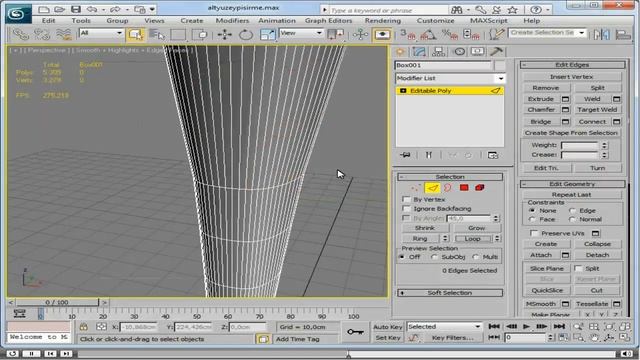
Task: Open the Graph Editors menu
Action: [x=329, y=20]
